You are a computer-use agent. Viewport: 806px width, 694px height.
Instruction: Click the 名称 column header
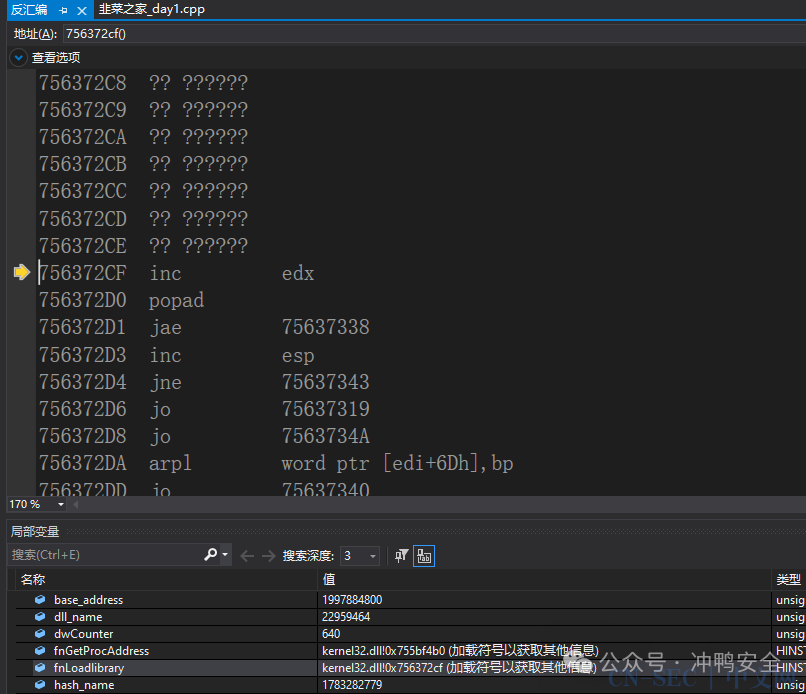point(167,580)
